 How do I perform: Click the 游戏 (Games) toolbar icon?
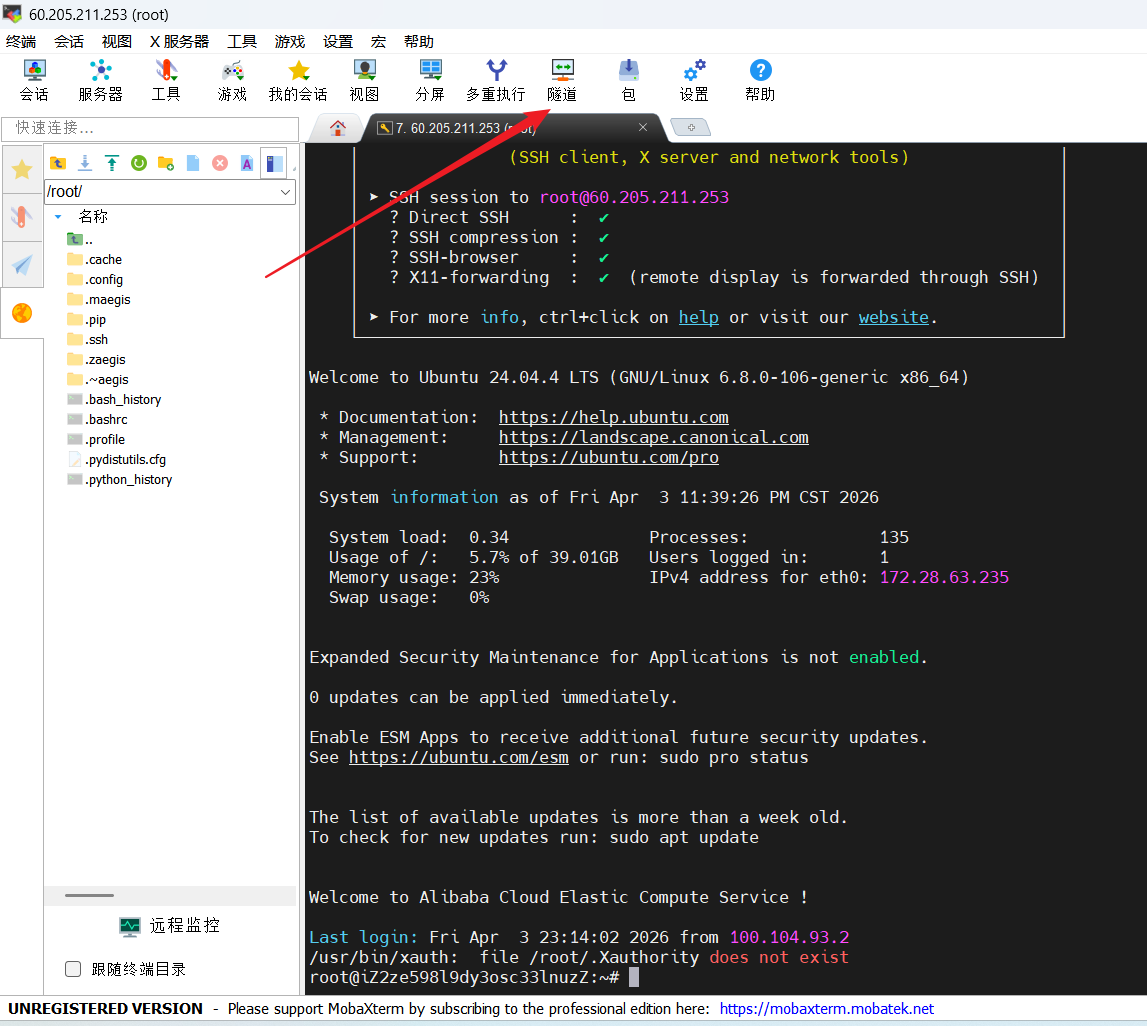tap(233, 80)
